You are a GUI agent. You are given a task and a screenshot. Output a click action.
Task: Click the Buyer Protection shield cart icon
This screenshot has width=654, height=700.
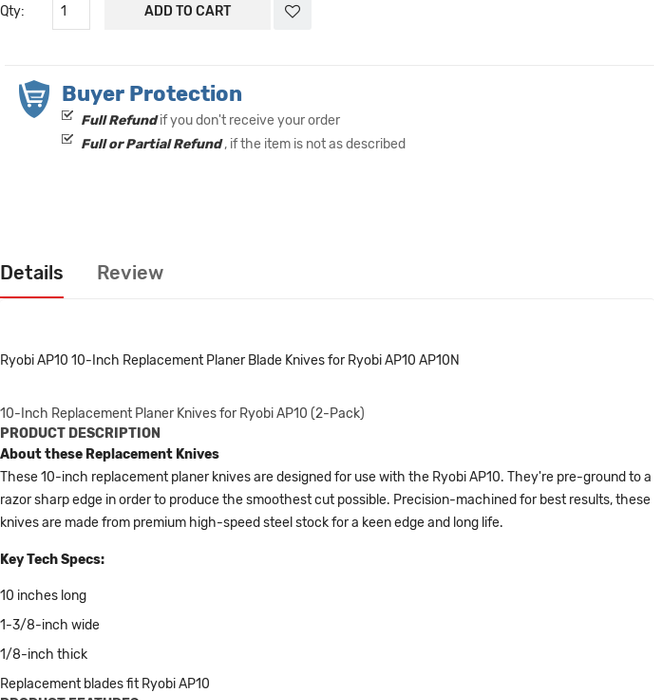[34, 98]
